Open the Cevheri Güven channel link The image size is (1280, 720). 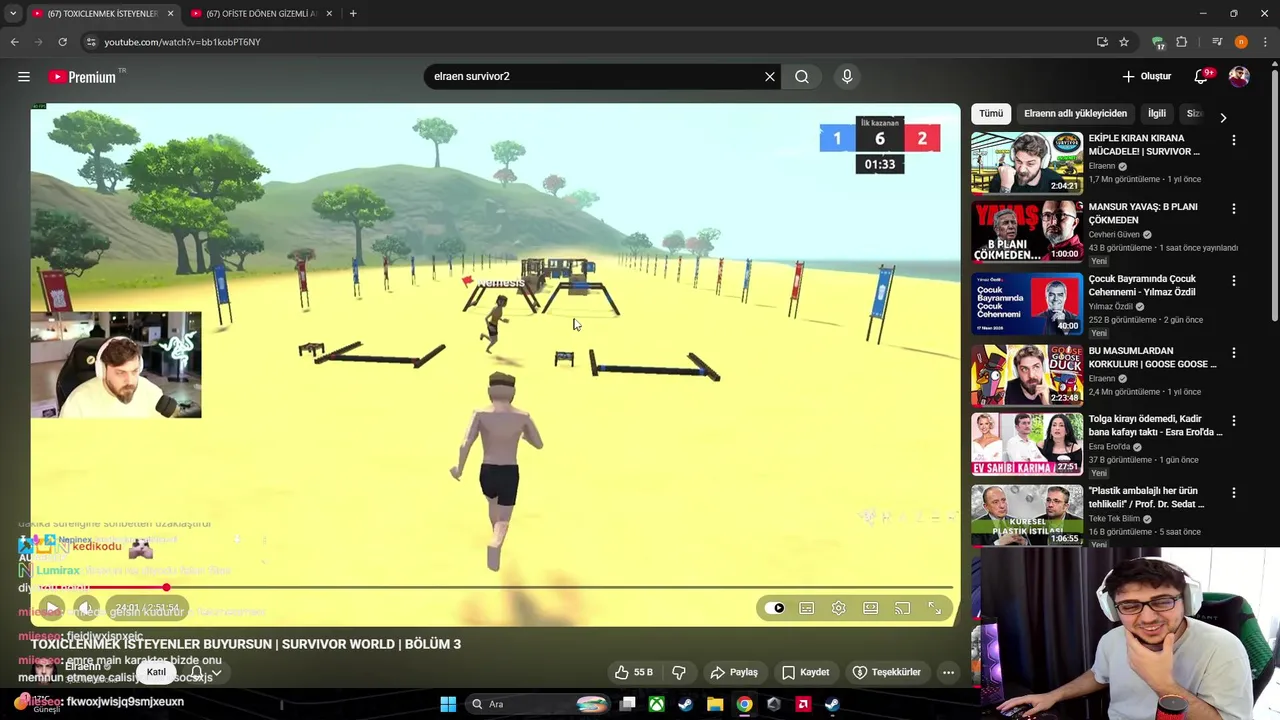(1114, 234)
